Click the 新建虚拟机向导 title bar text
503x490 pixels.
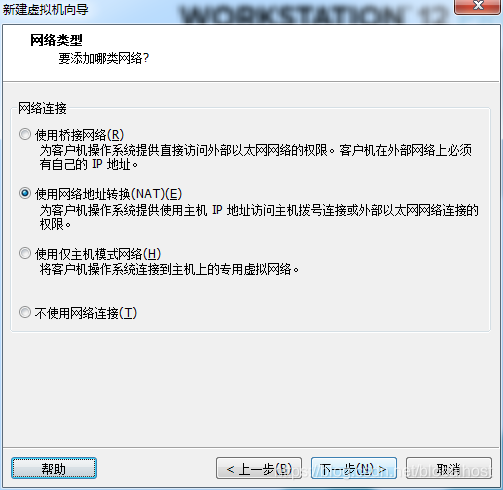point(46,9)
